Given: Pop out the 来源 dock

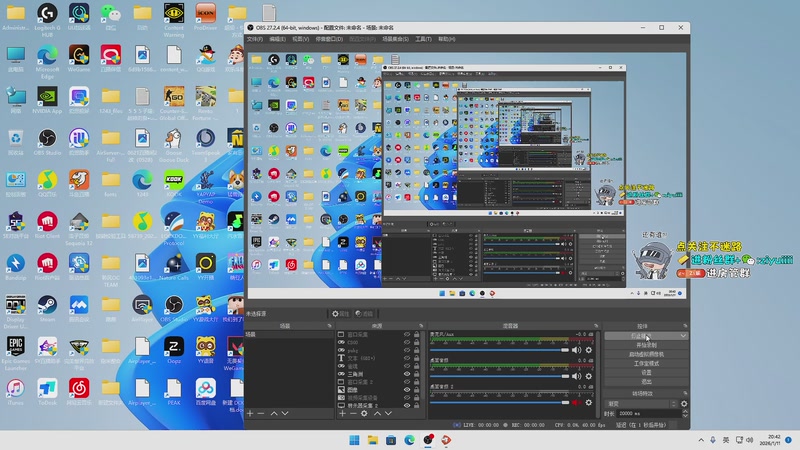Looking at the screenshot, I should 421,326.
